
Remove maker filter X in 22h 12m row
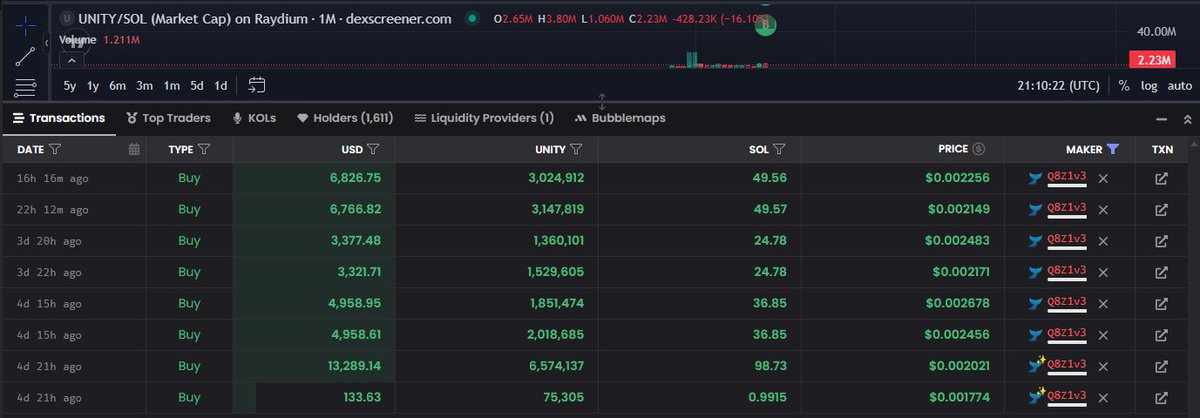pos(1103,209)
